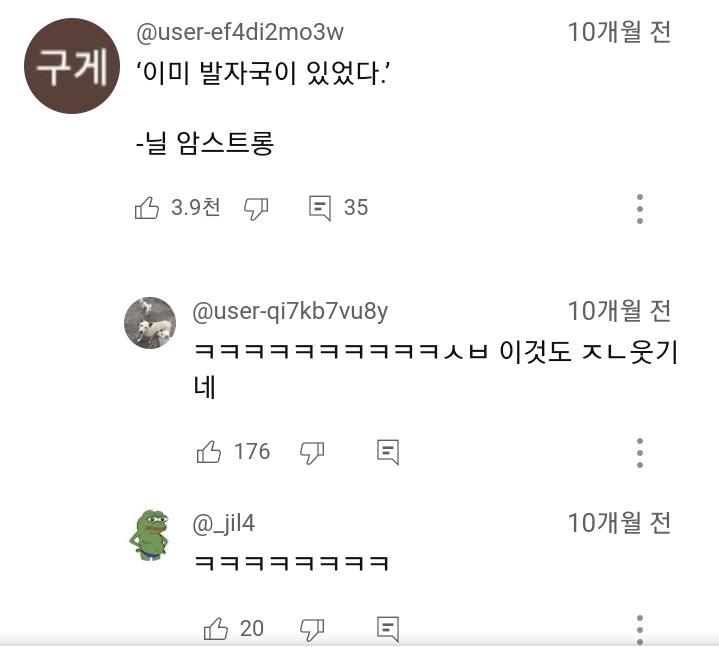719x647 pixels.
Task: Open more options for _jil4's reply
Action: click(640, 628)
